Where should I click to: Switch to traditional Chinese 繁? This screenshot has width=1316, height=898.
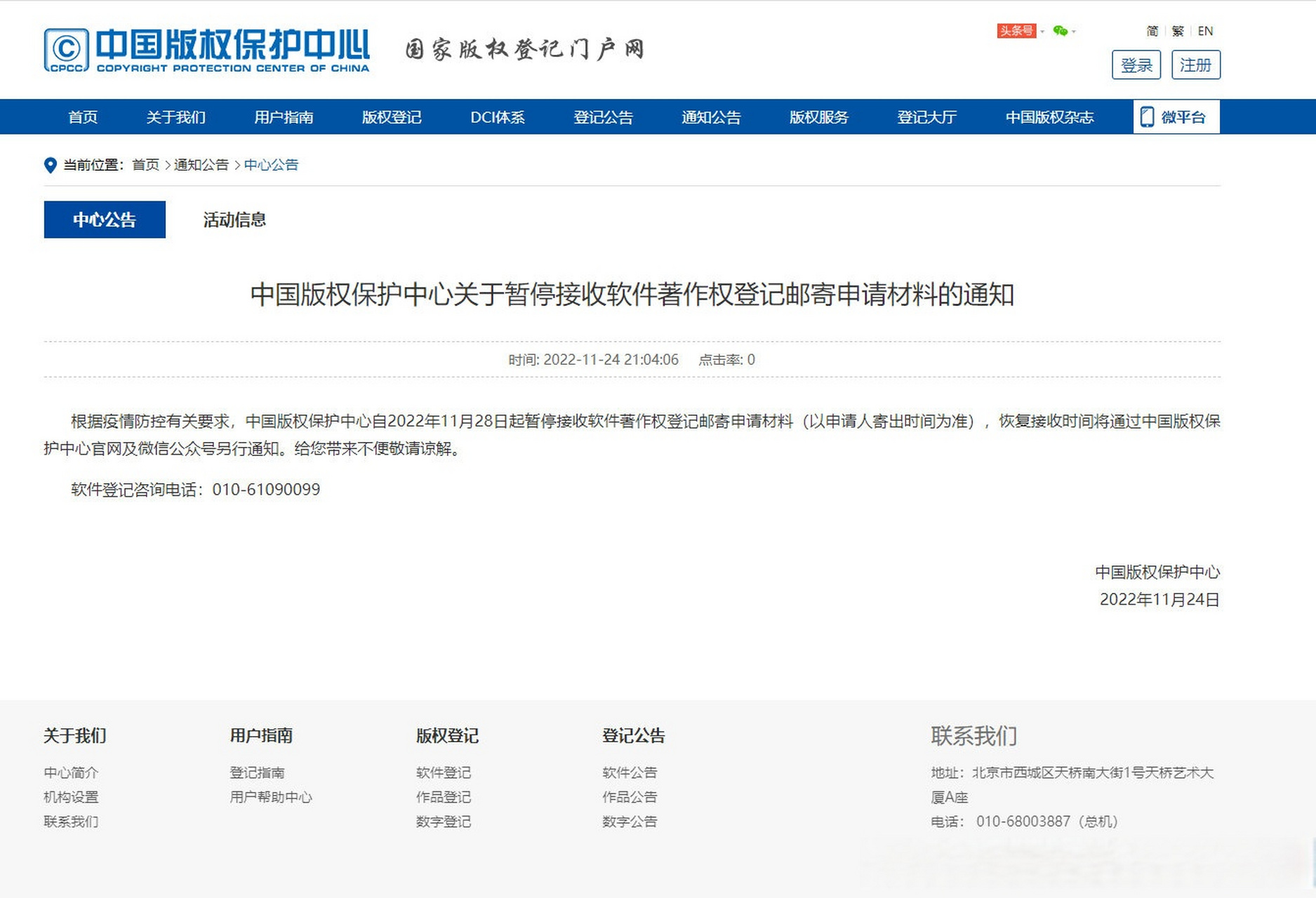(1178, 31)
